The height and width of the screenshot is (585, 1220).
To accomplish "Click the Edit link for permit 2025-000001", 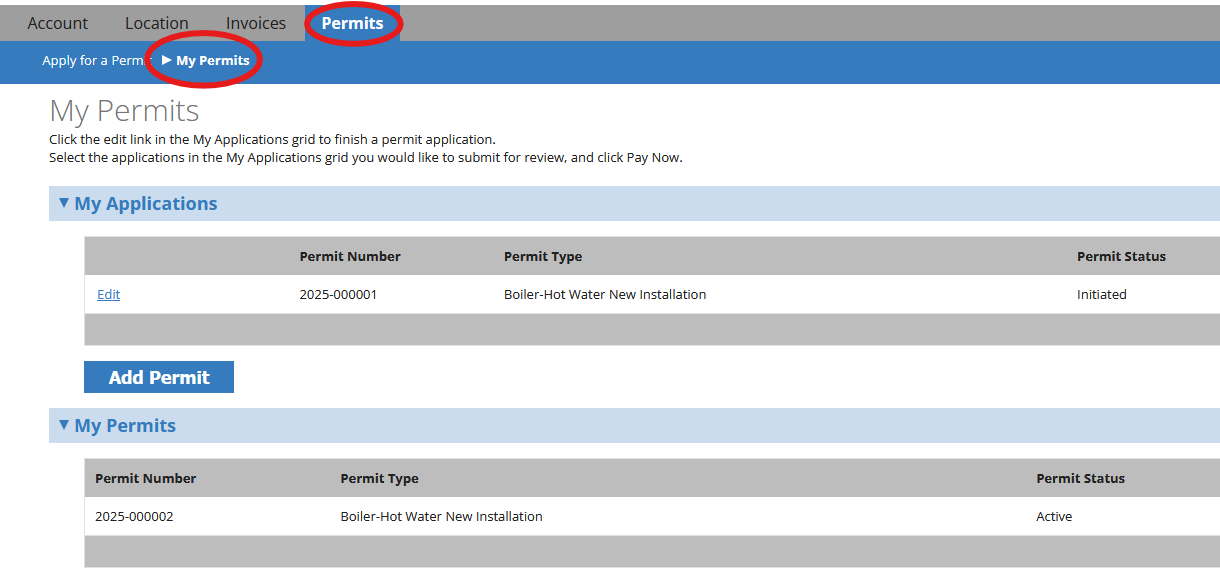I will 108,295.
